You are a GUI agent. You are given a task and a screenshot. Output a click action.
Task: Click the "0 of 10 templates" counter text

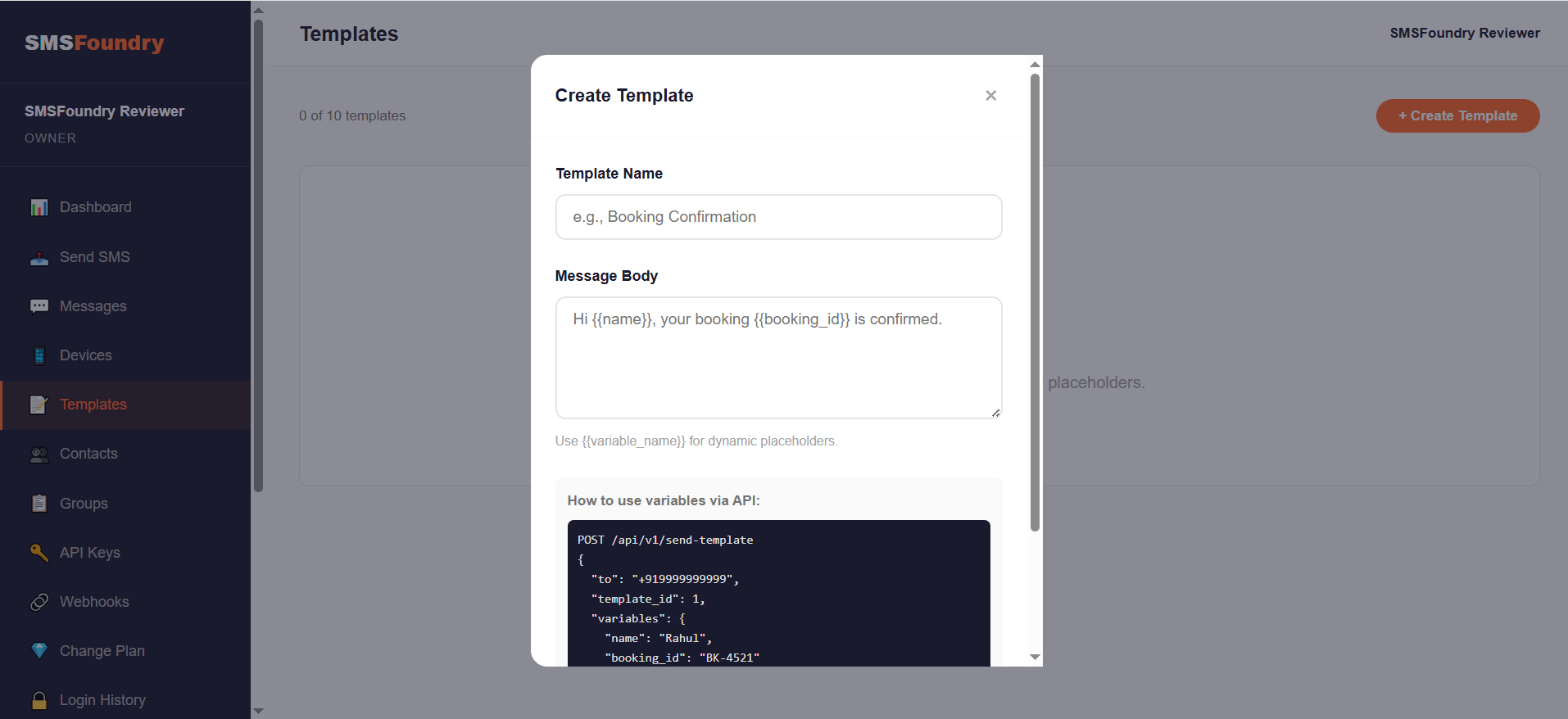click(x=352, y=115)
